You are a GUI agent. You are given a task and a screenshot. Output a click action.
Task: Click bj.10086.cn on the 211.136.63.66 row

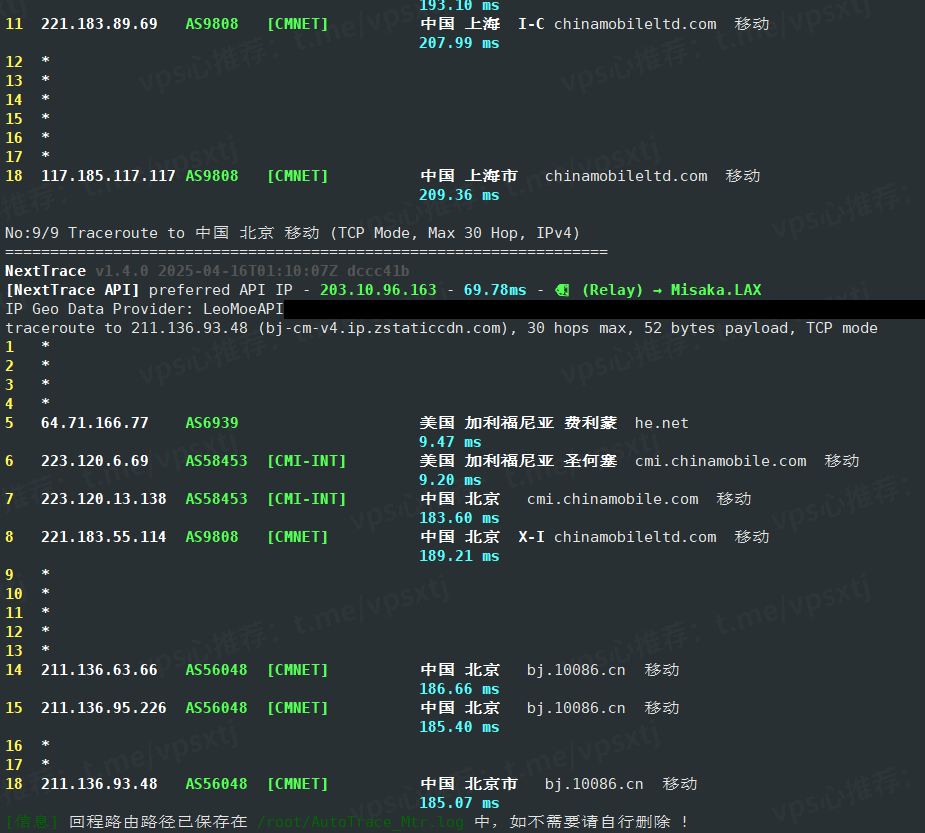(576, 670)
